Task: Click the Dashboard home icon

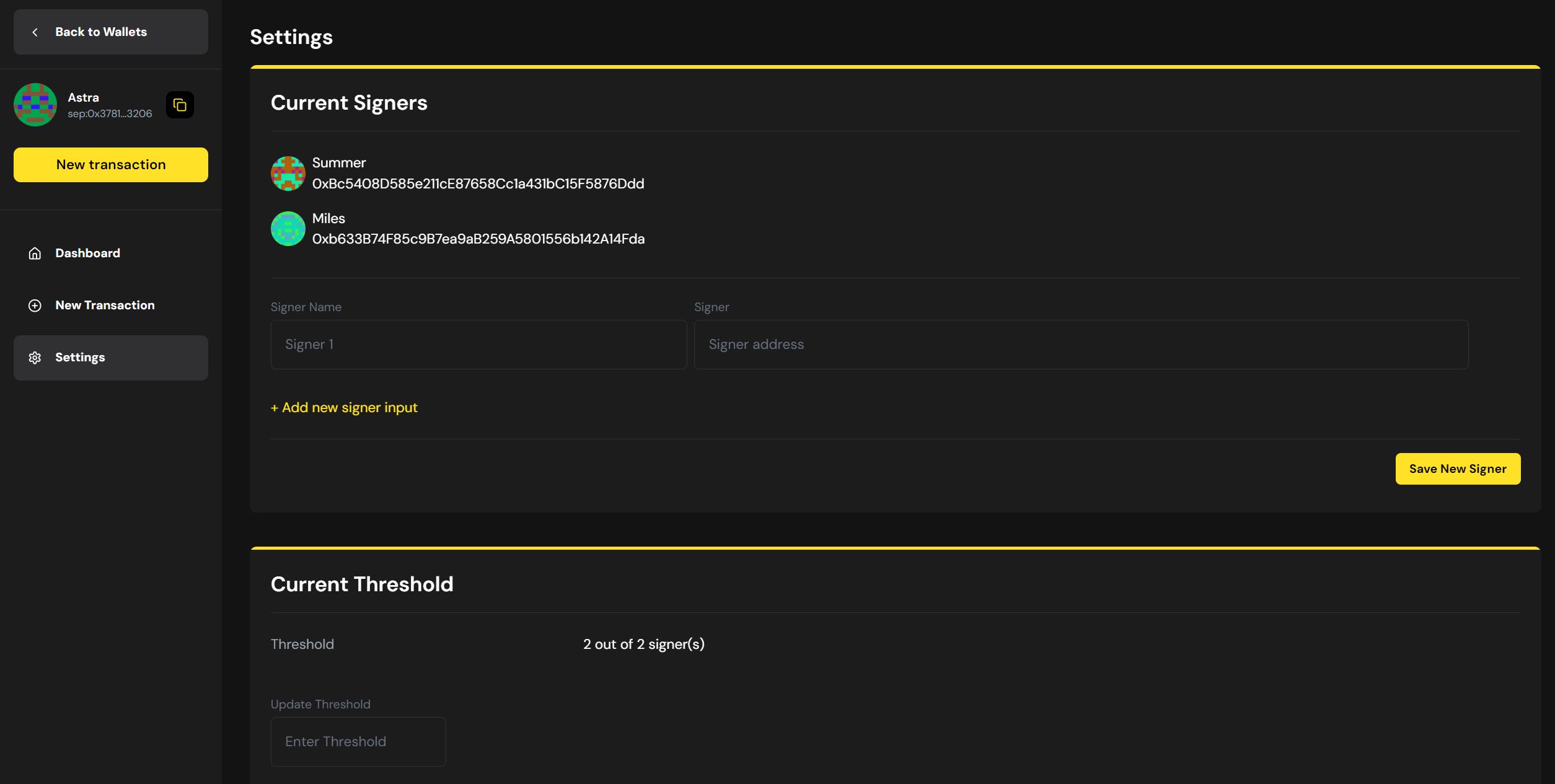Action: [x=35, y=253]
